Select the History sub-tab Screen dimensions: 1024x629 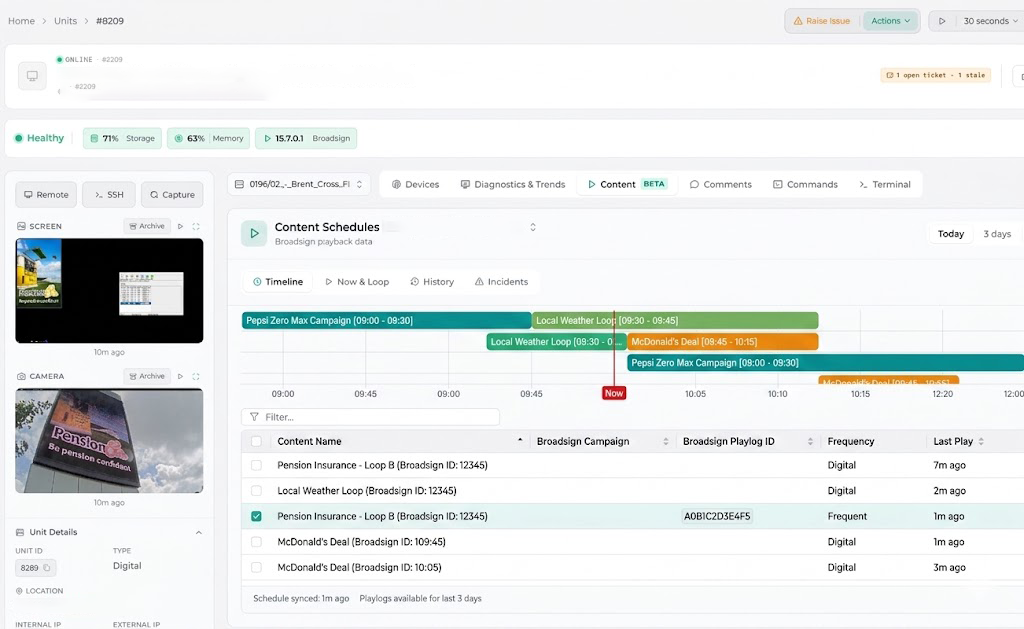tap(432, 282)
